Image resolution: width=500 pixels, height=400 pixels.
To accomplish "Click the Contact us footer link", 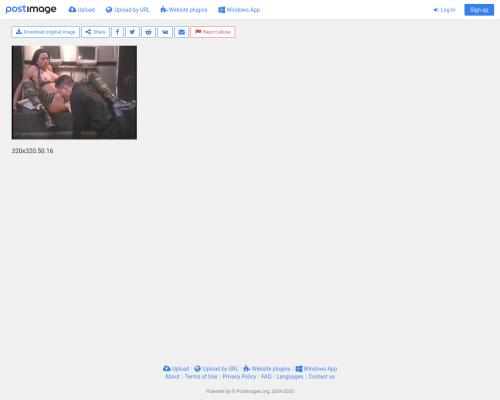I will [x=322, y=376].
